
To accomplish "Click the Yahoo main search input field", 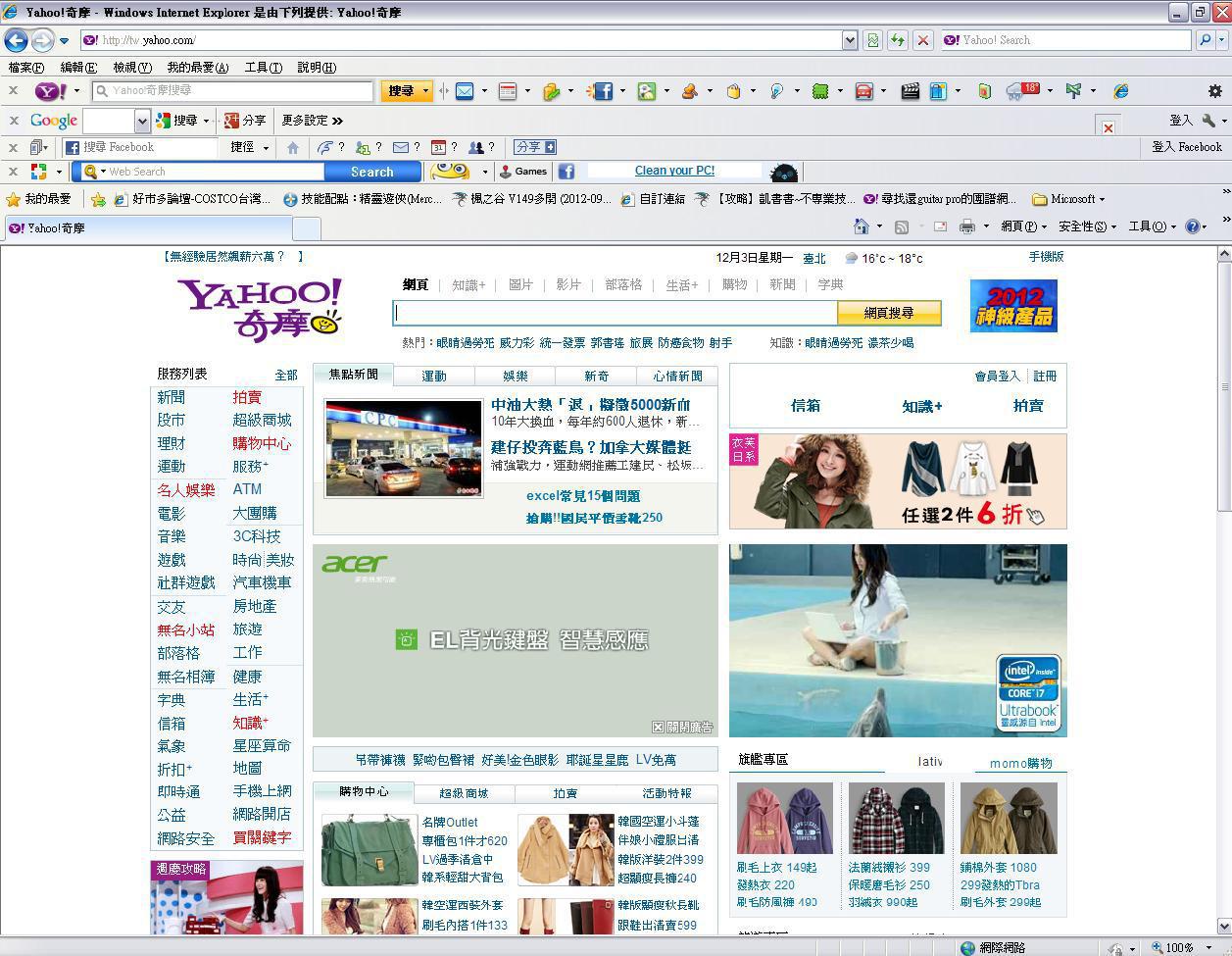I will (x=615, y=313).
